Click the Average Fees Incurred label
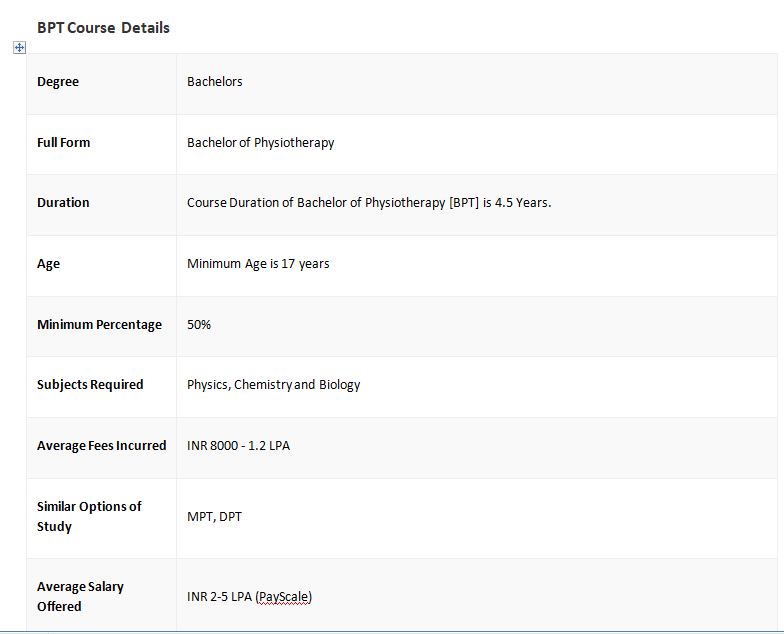Viewport: 784px width, 634px height. tap(102, 446)
